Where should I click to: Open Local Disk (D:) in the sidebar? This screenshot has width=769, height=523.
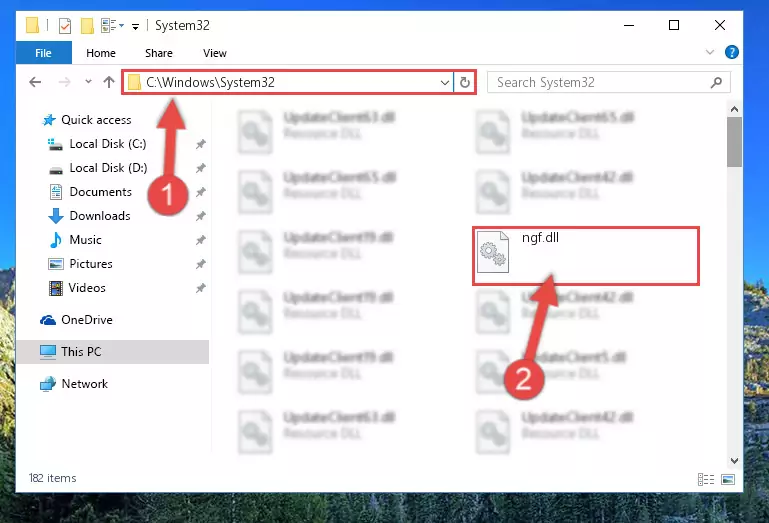[x=108, y=168]
